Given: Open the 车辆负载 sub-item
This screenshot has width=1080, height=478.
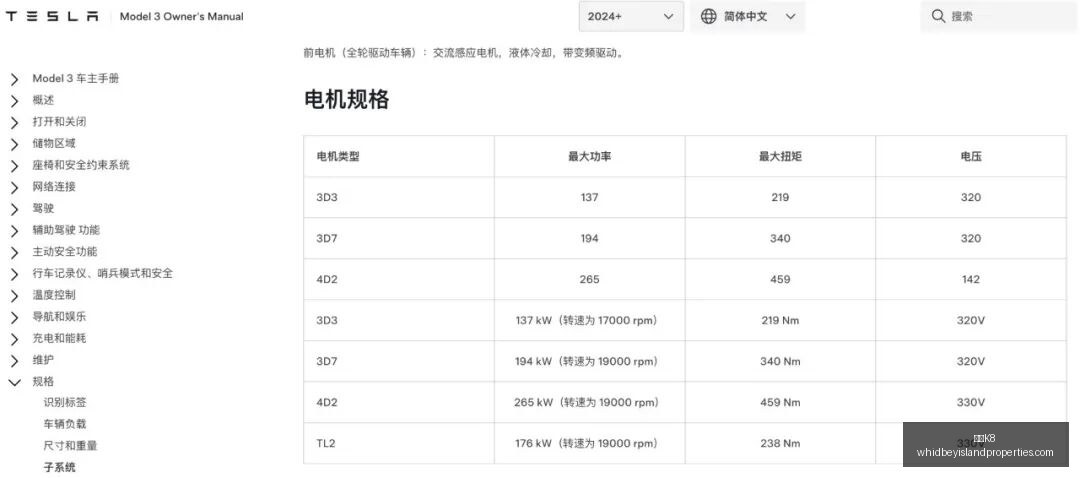Looking at the screenshot, I should click(65, 424).
